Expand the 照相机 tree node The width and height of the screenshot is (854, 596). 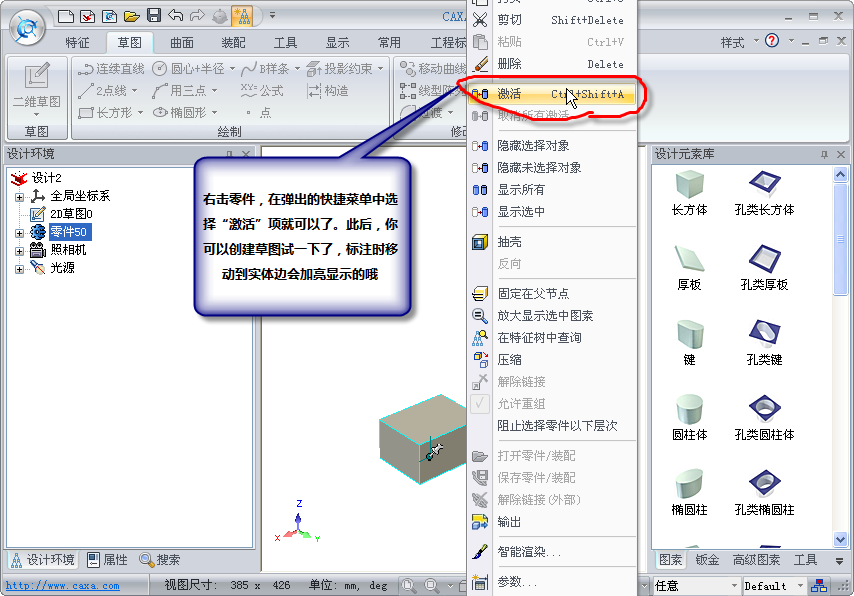pos(19,251)
